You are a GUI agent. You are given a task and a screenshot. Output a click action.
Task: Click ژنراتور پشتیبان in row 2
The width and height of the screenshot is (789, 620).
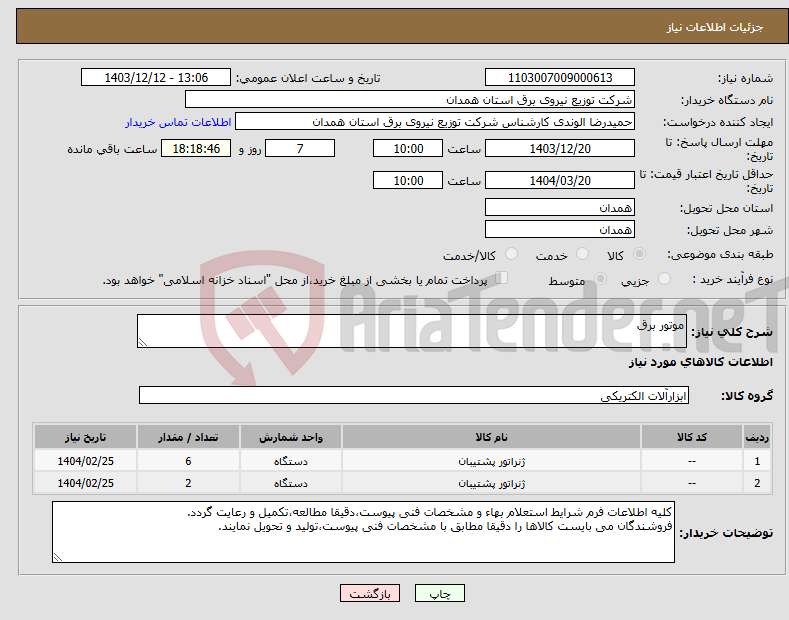[x=492, y=483]
